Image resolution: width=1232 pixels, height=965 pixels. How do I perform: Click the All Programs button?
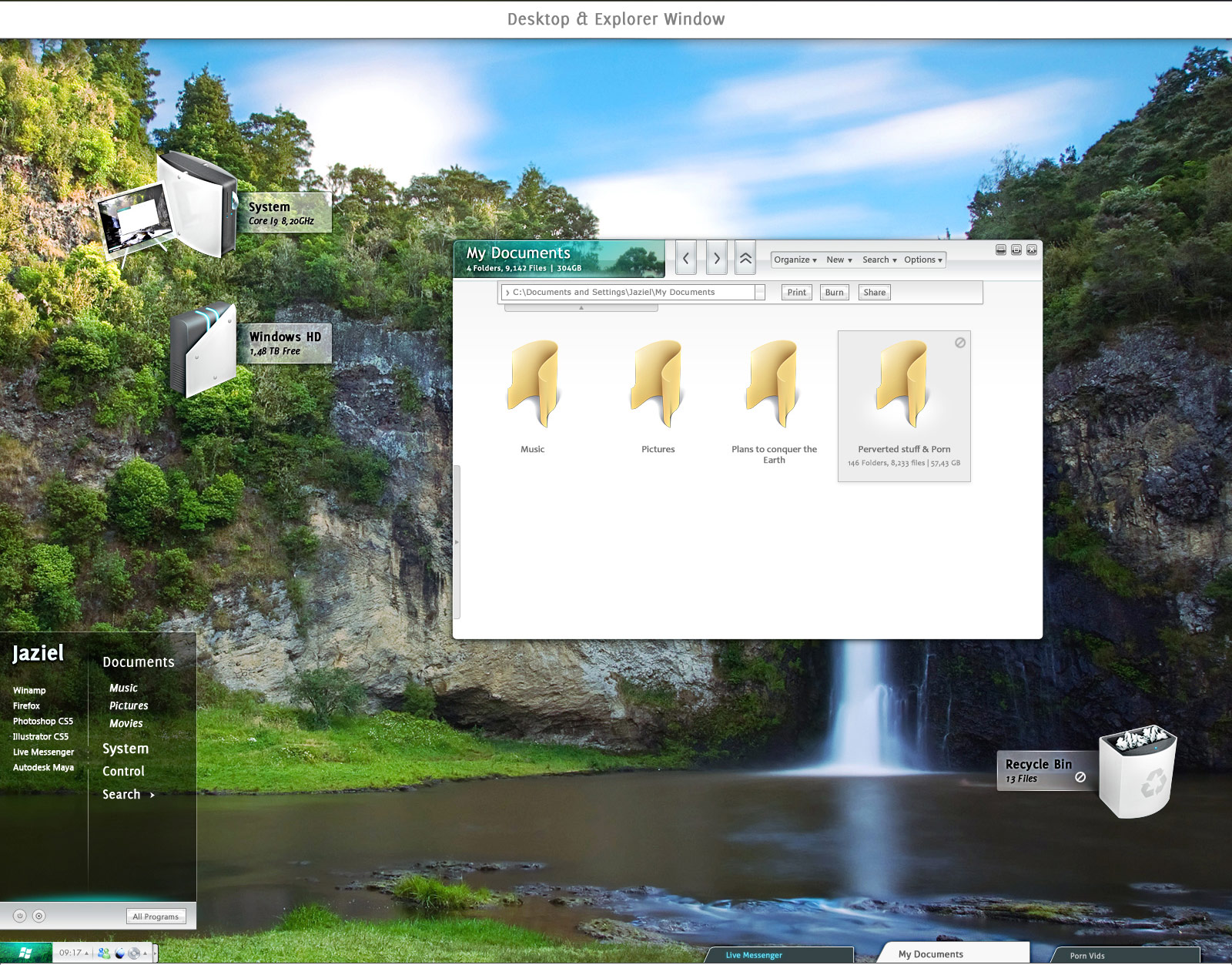click(x=156, y=916)
